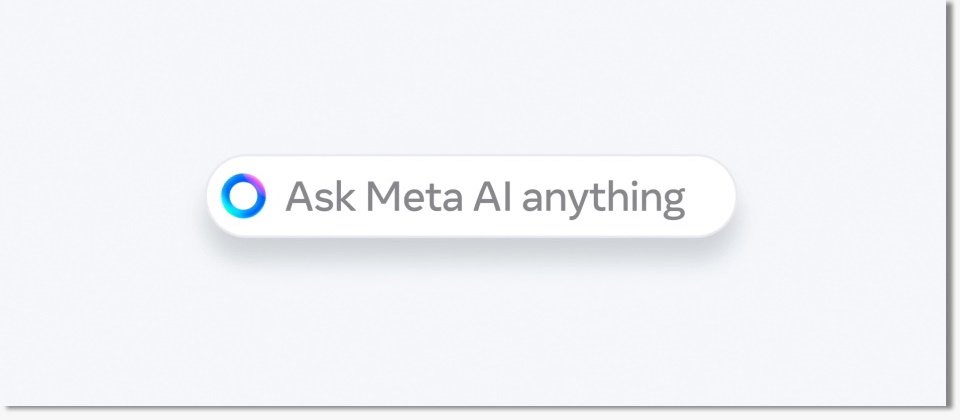Select the blue-purple circle logo in the pill
The image size is (960, 420).
[243, 196]
